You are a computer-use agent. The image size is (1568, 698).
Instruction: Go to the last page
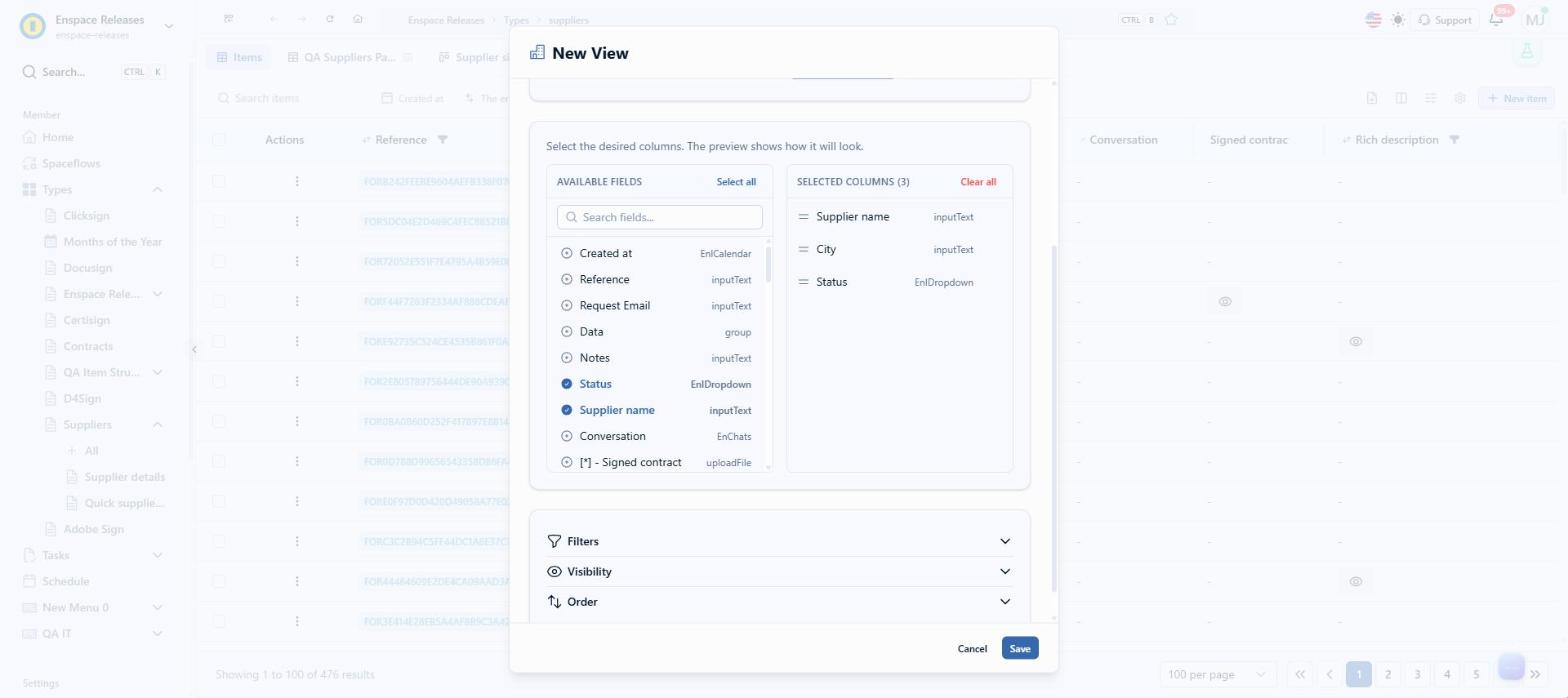tap(1536, 674)
